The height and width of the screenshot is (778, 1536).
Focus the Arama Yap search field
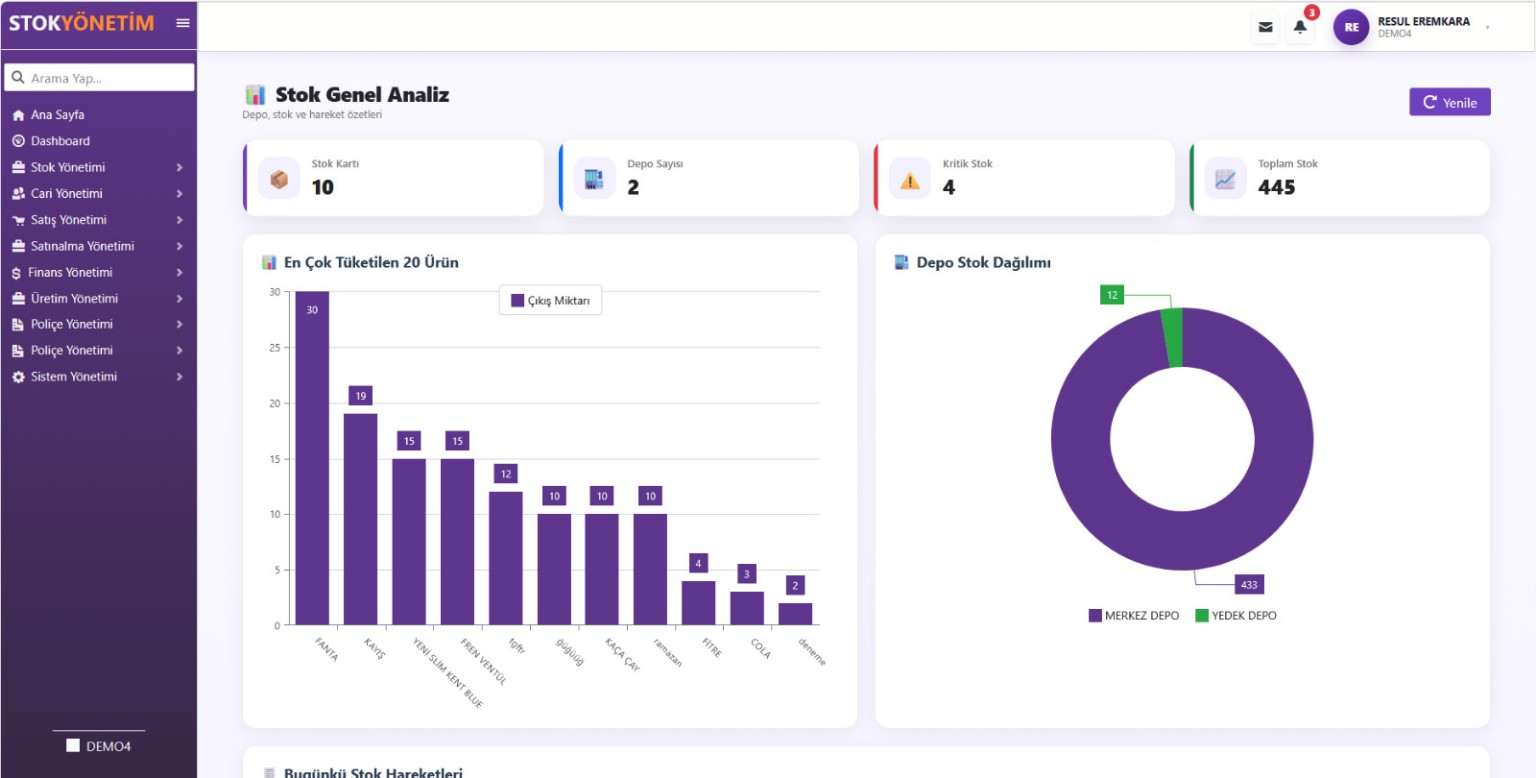(99, 77)
